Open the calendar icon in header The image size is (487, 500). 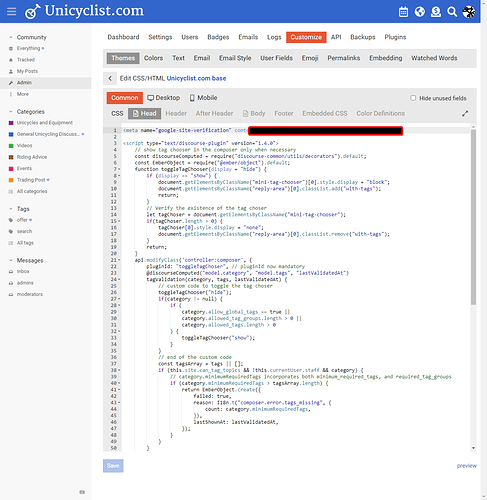403,12
